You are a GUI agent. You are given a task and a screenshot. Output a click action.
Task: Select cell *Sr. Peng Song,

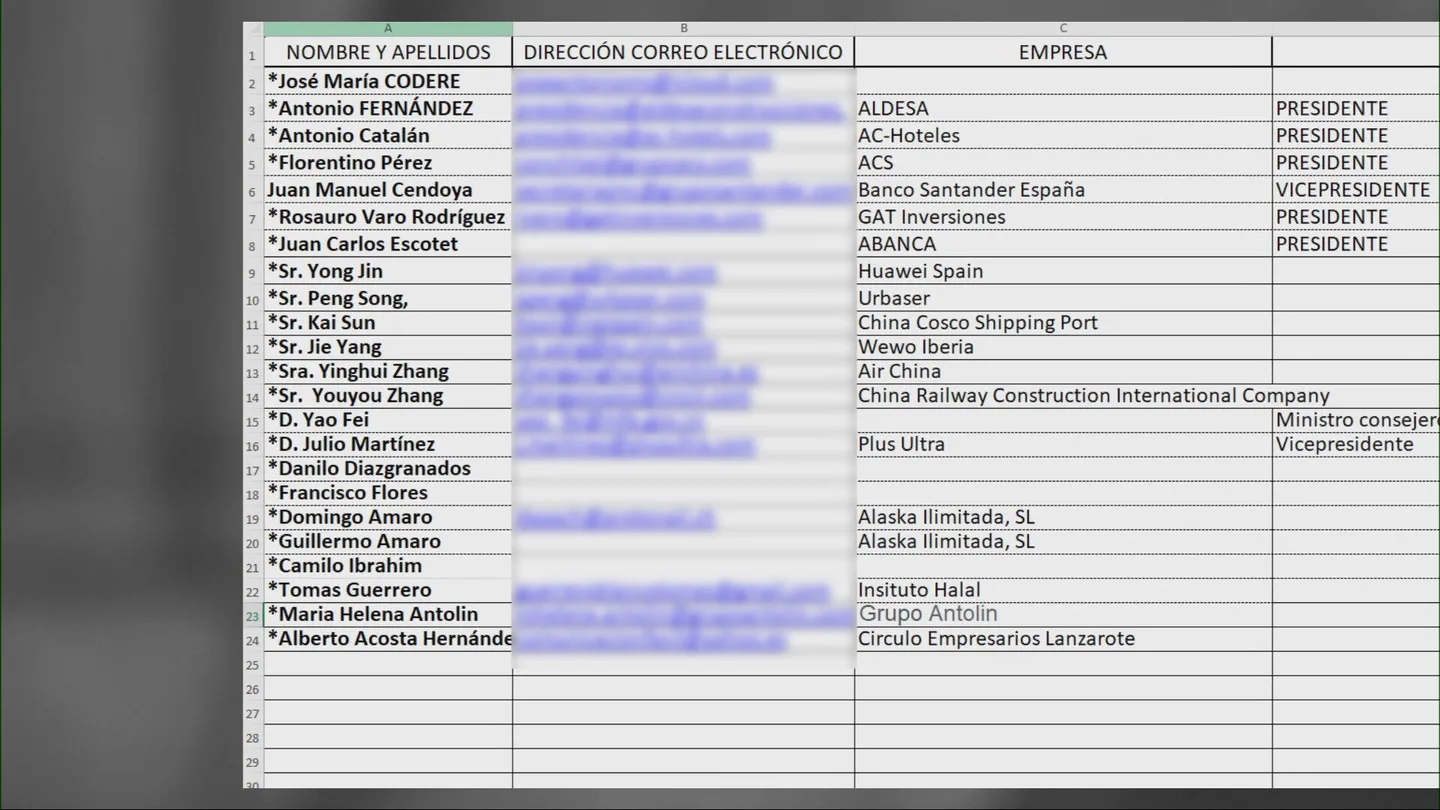click(x=388, y=297)
